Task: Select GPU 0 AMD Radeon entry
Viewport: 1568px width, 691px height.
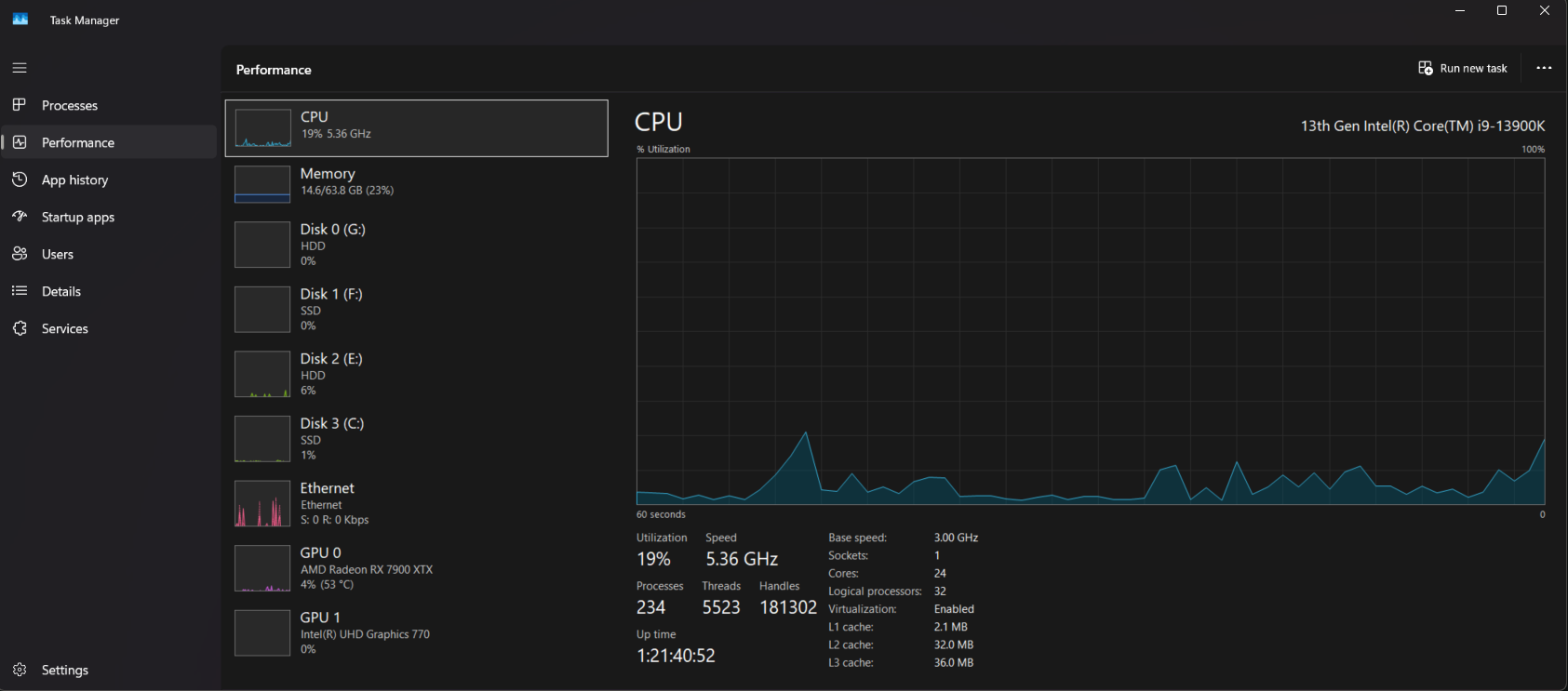Action: [416, 567]
